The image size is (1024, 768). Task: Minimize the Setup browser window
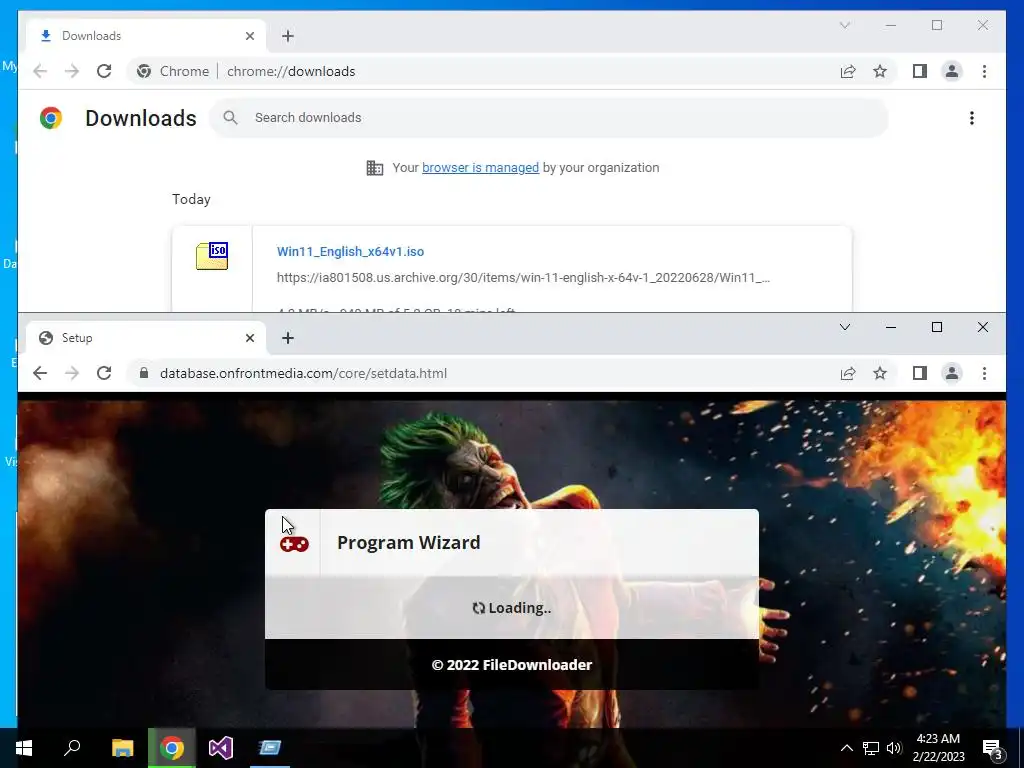click(x=890, y=327)
